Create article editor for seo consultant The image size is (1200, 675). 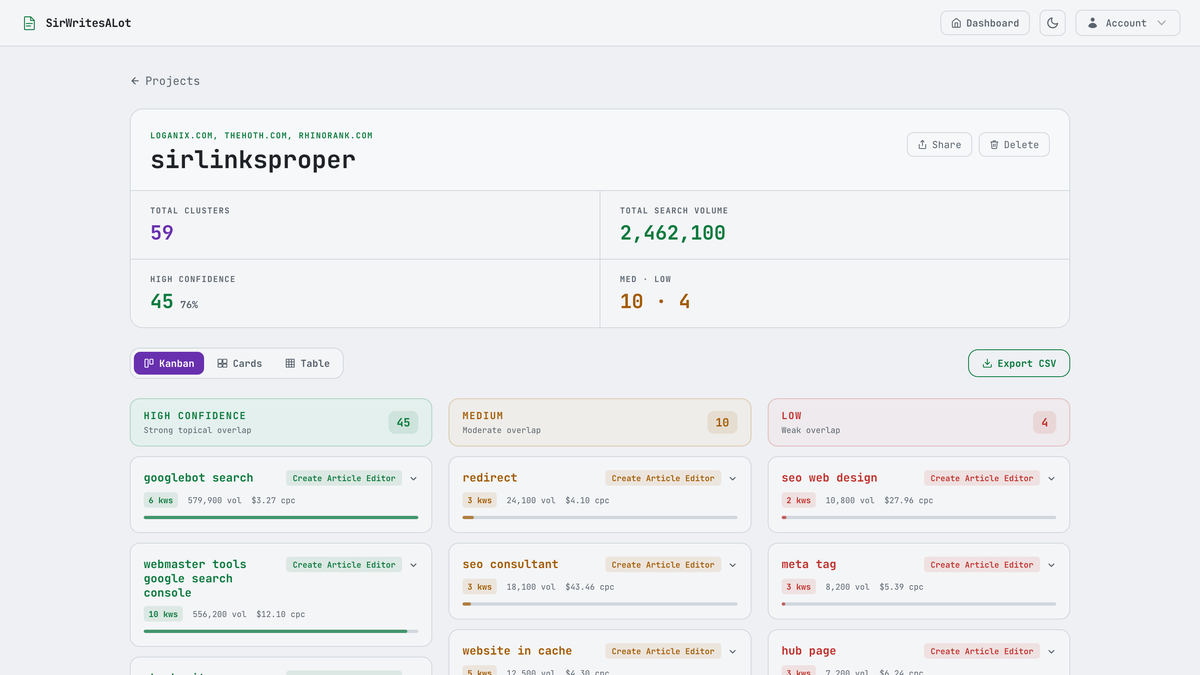point(663,565)
